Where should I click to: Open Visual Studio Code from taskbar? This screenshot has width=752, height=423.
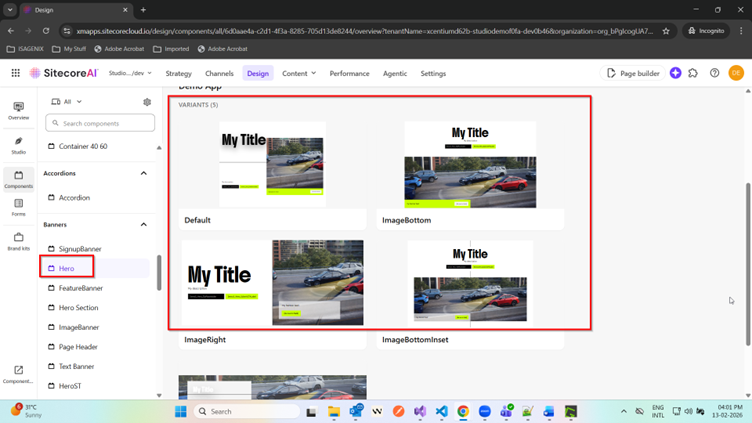tap(442, 411)
